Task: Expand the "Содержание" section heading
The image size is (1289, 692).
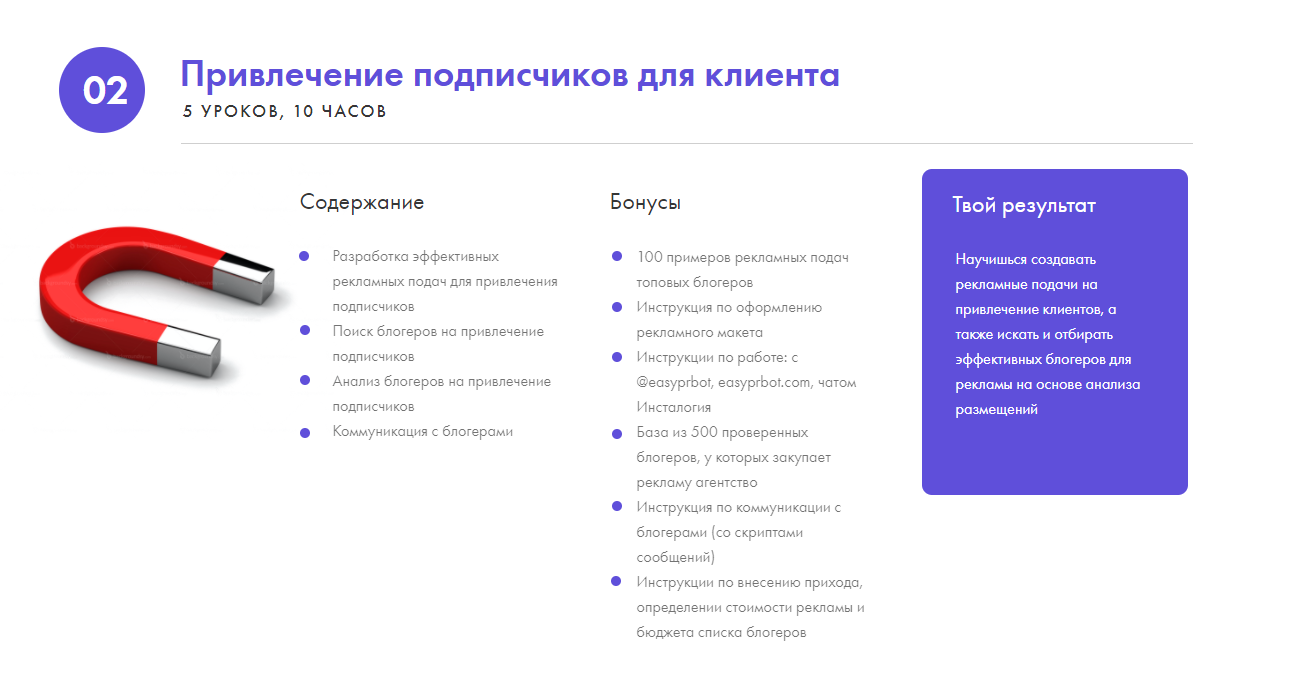Action: (362, 202)
